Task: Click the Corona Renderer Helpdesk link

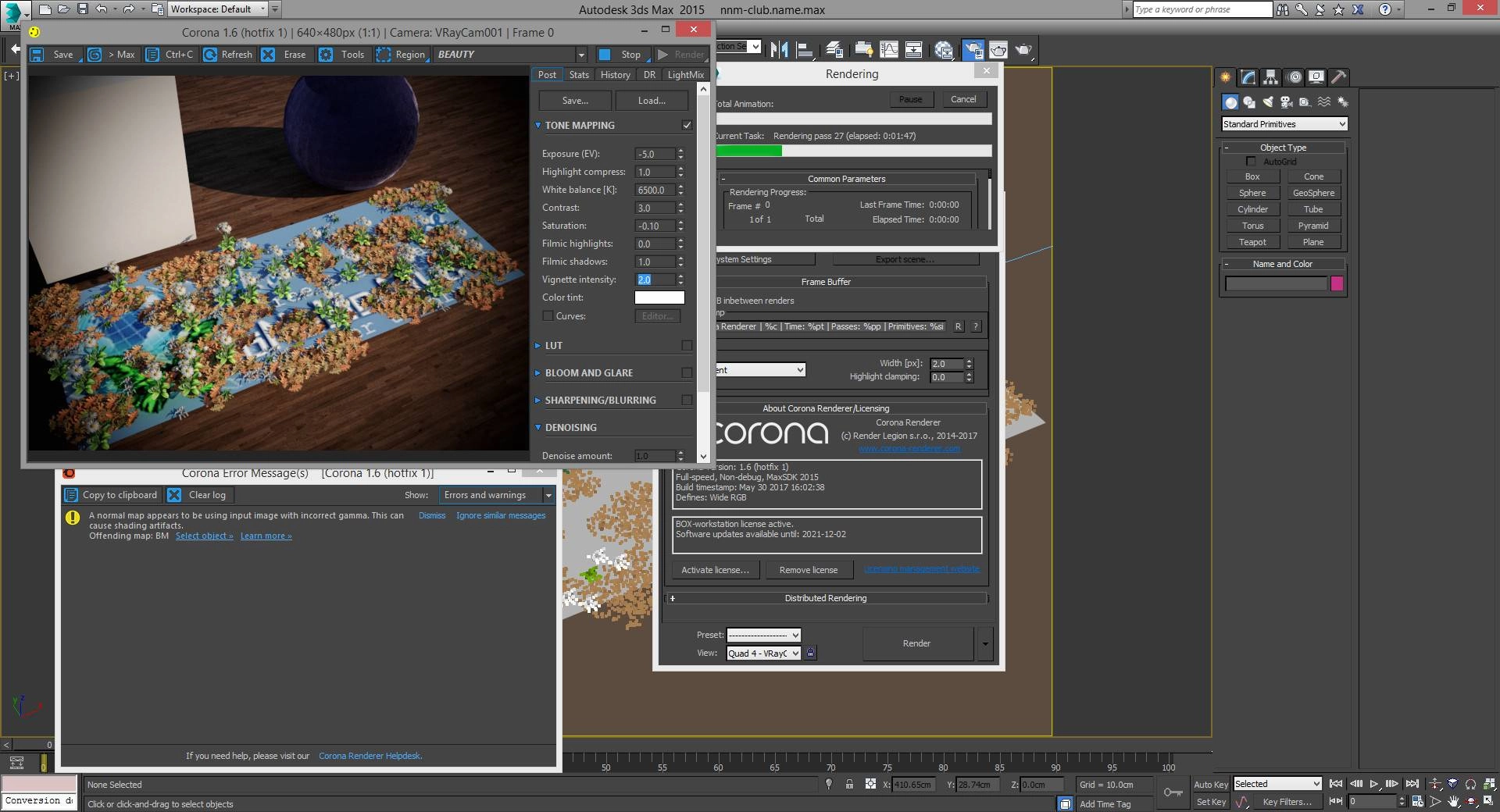Action: pyautogui.click(x=370, y=756)
